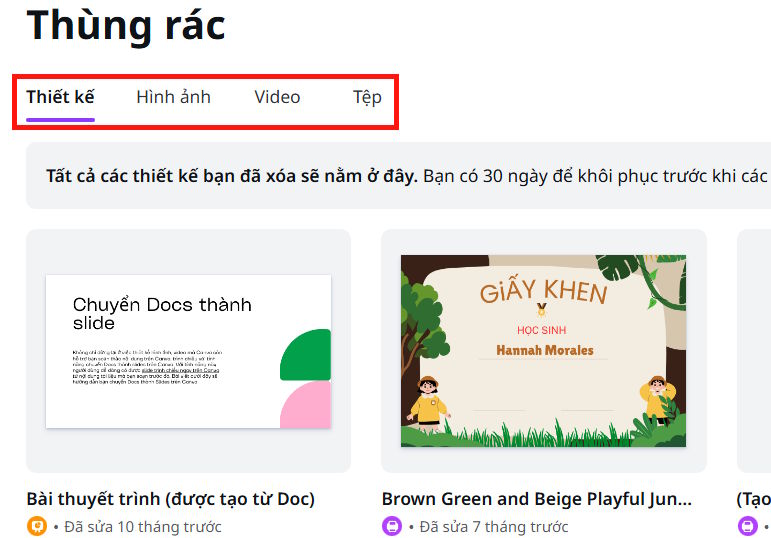Switch to the Tệp tab
Image resolution: width=771 pixels, height=538 pixels.
(x=367, y=97)
